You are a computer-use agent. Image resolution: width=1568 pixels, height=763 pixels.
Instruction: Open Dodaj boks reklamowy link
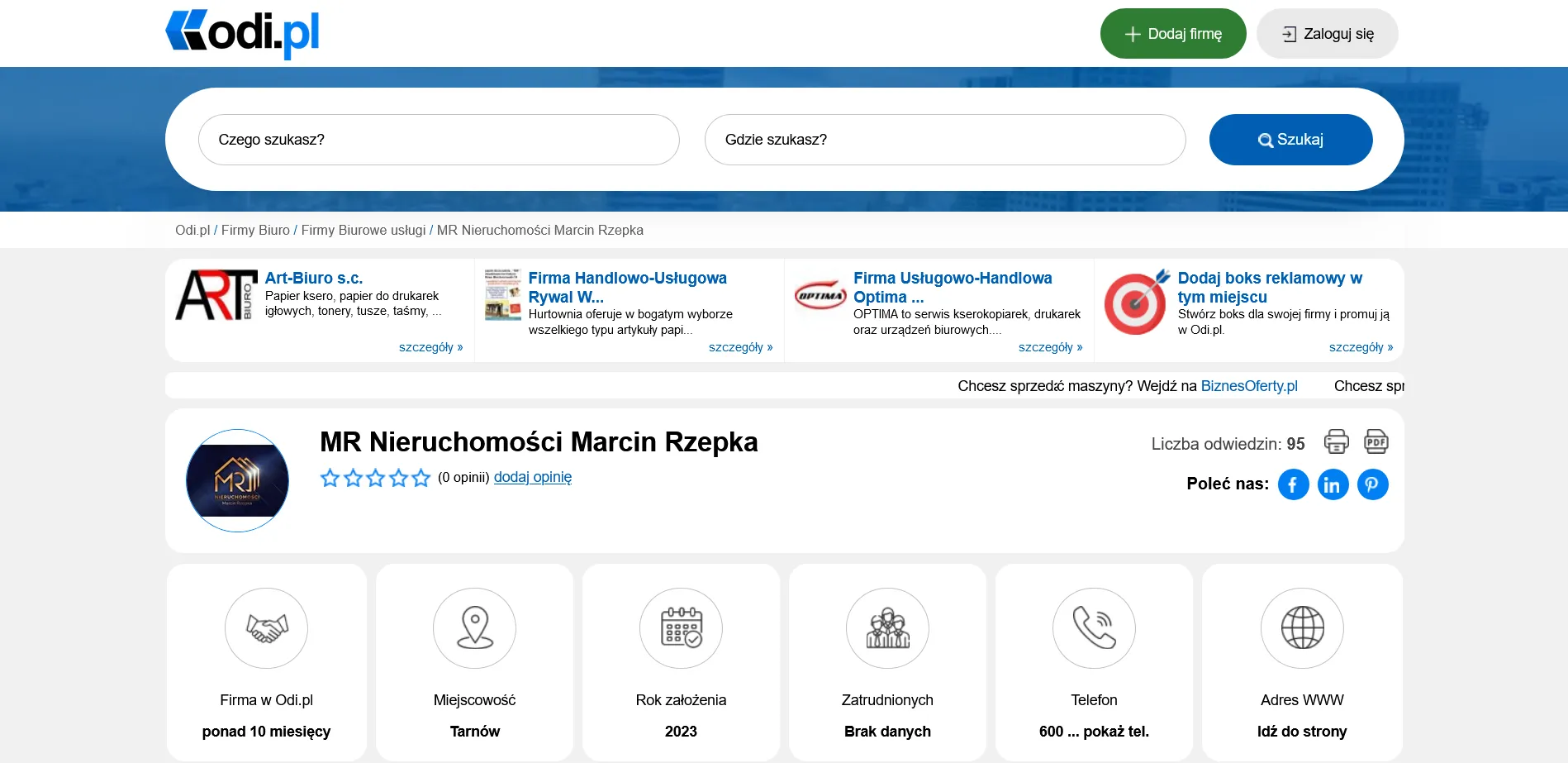pyautogui.click(x=1270, y=287)
